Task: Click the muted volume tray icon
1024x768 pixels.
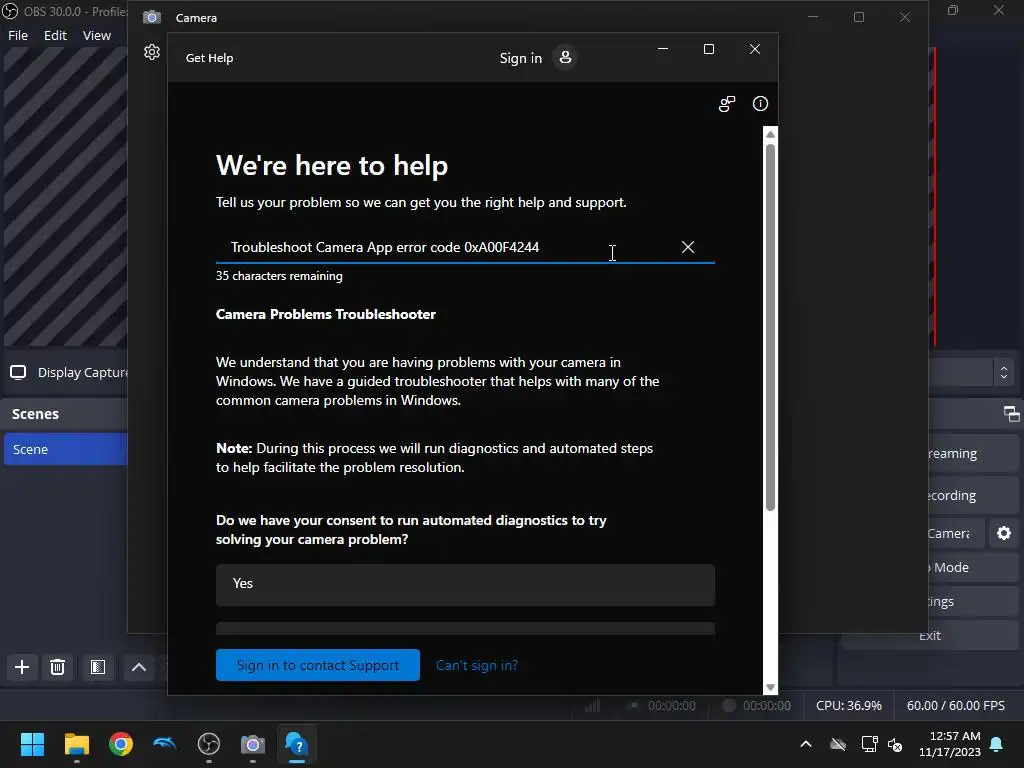Action: [x=895, y=744]
